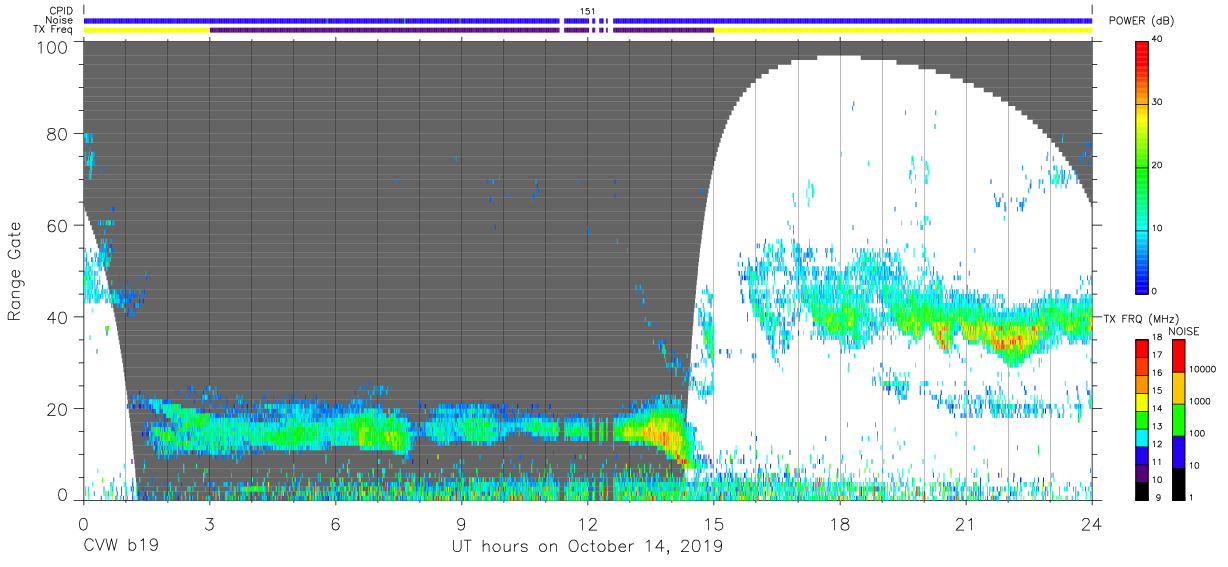Click the 24 tick on UT hours axis
This screenshot has height=567, width=1228.
point(1092,523)
